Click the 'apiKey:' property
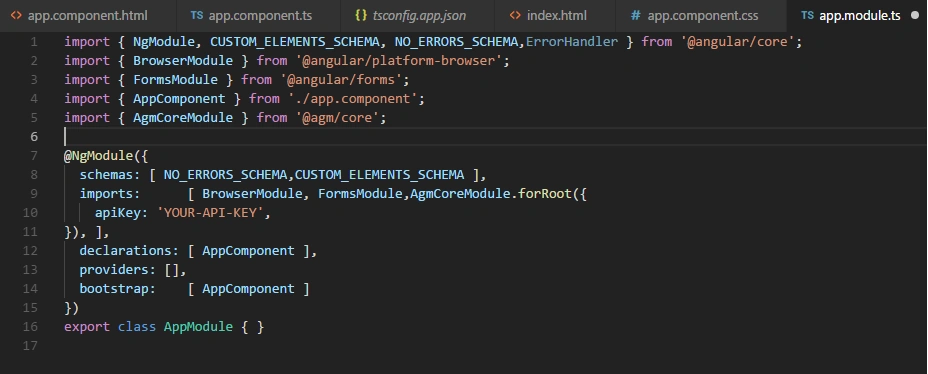This screenshot has height=374, width=928. click(121, 212)
